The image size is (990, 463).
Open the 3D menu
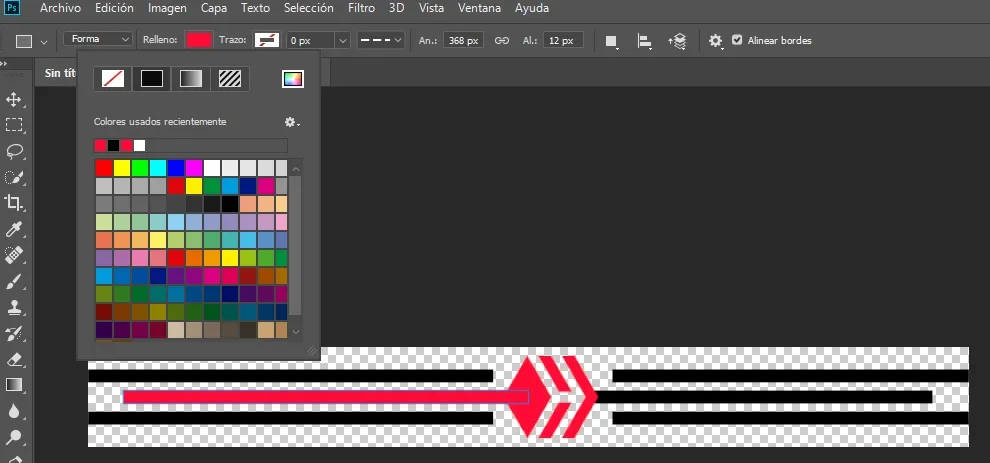[x=397, y=8]
